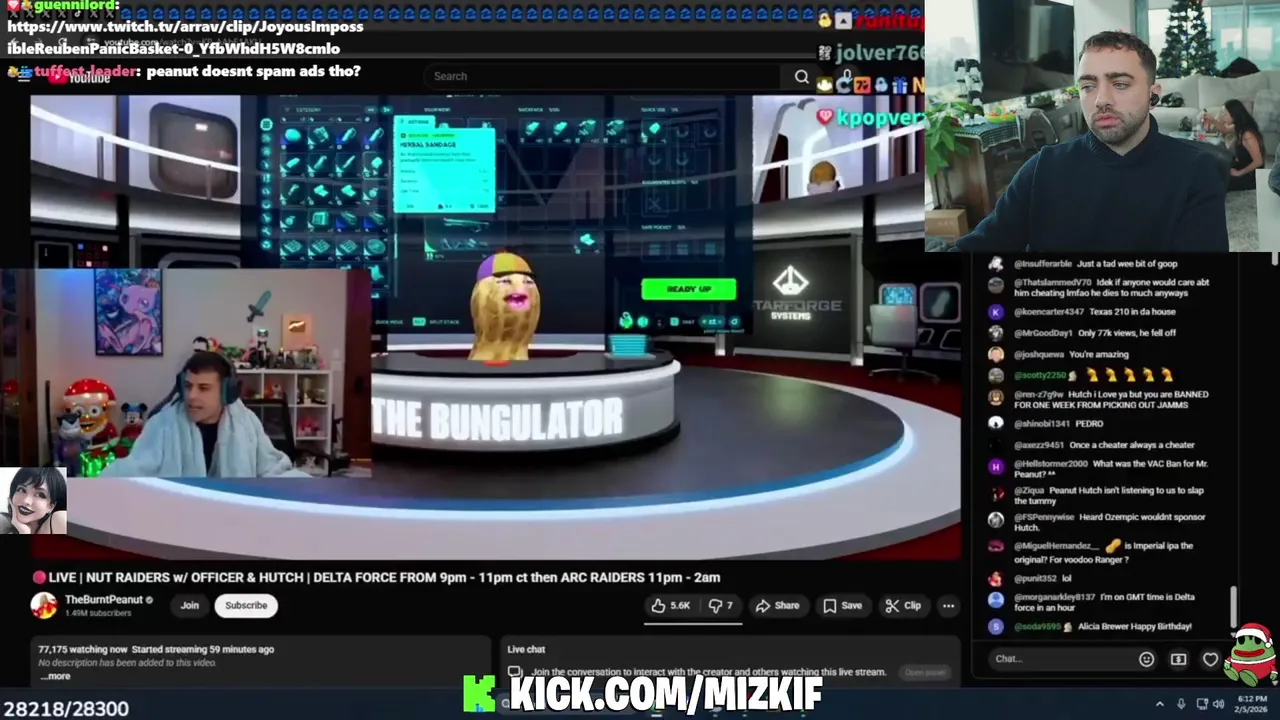The height and width of the screenshot is (720, 1280).
Task: Click the Join membership button
Action: (189, 605)
